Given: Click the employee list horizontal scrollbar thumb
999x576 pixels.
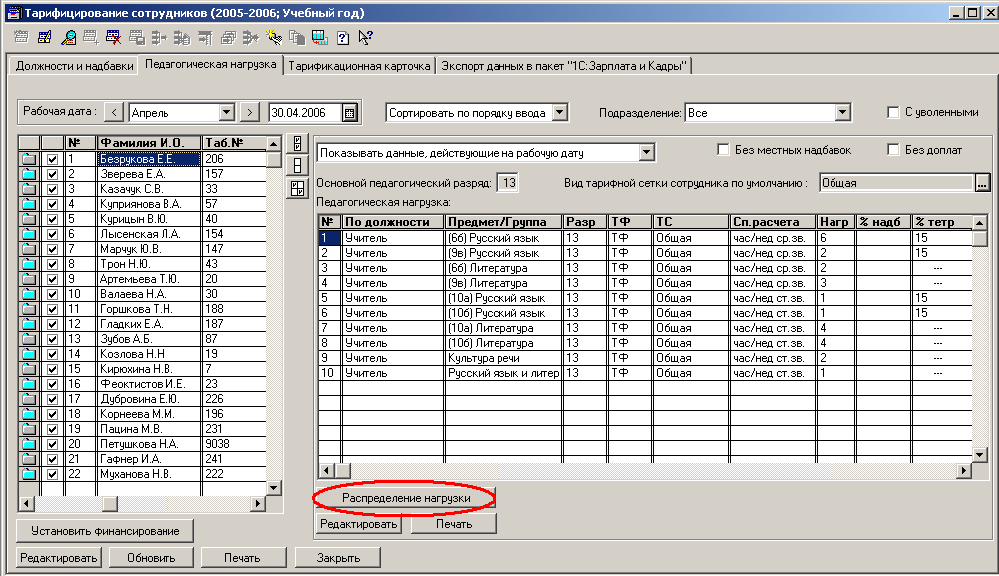Looking at the screenshot, I should [x=110, y=503].
